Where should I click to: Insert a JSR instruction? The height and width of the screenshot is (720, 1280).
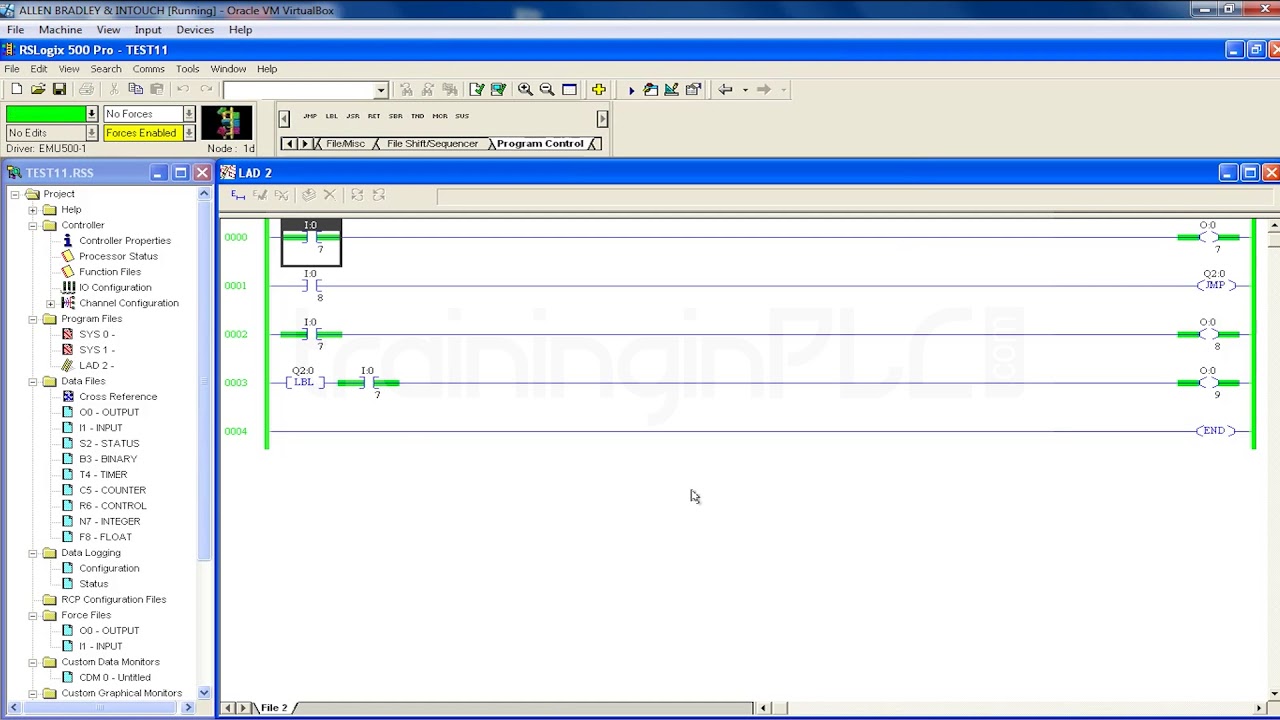pyautogui.click(x=353, y=116)
